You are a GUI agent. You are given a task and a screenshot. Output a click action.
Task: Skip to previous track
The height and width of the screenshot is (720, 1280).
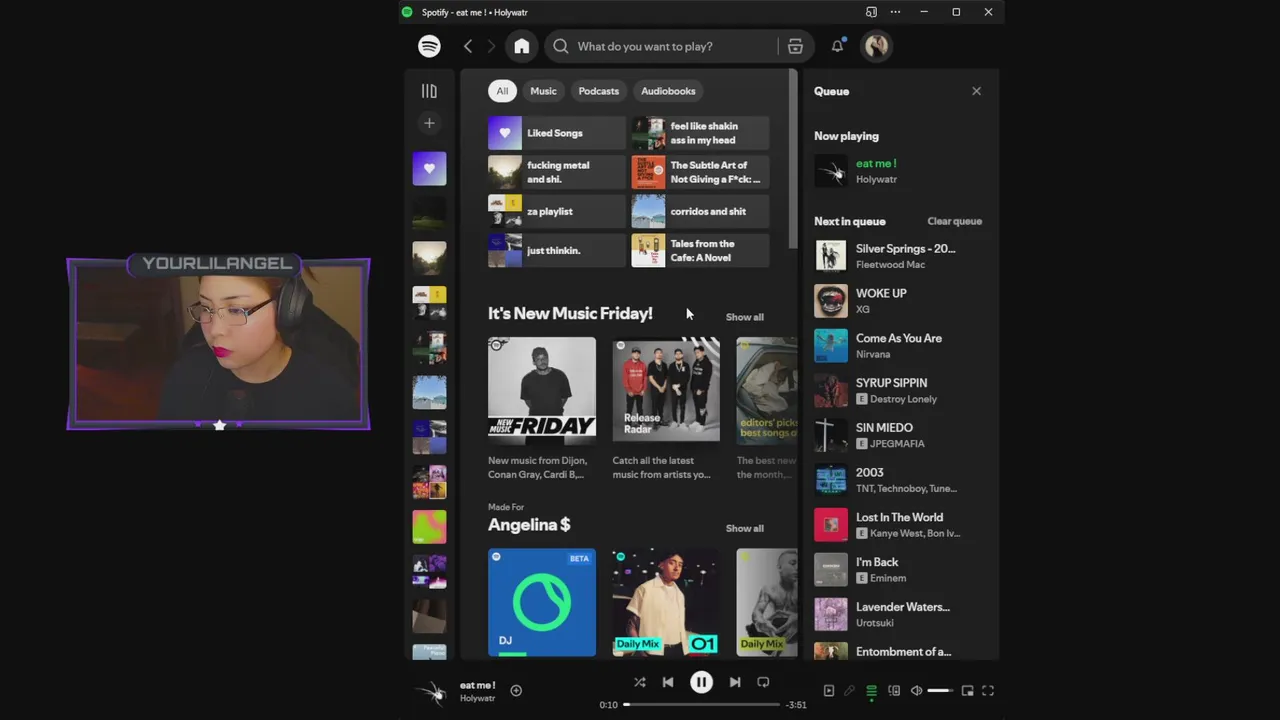668,682
